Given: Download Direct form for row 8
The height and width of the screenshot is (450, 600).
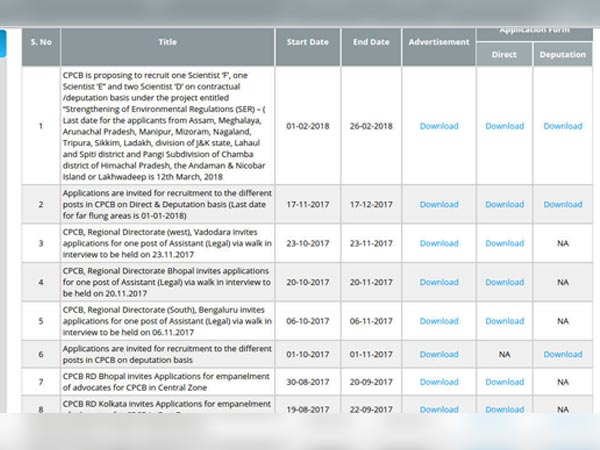Looking at the screenshot, I should (504, 409).
